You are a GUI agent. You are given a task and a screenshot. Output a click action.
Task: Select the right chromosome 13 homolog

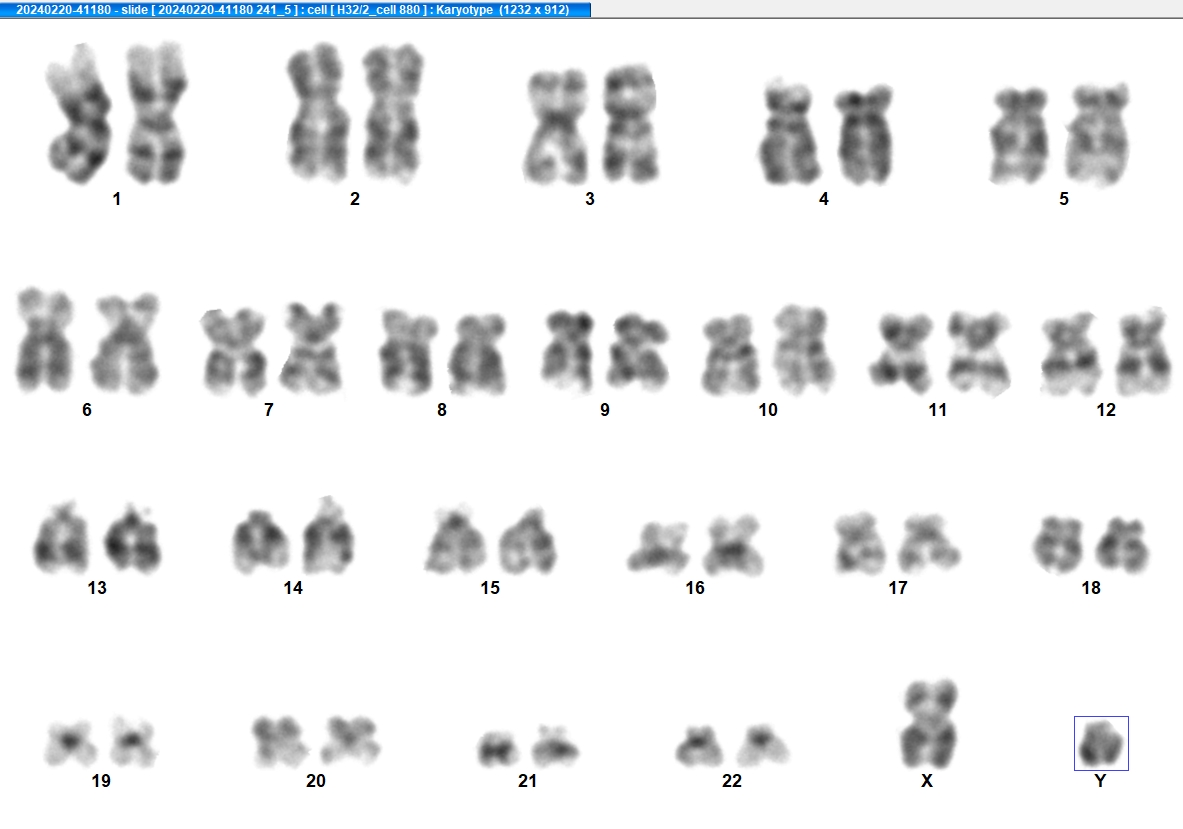[x=132, y=538]
